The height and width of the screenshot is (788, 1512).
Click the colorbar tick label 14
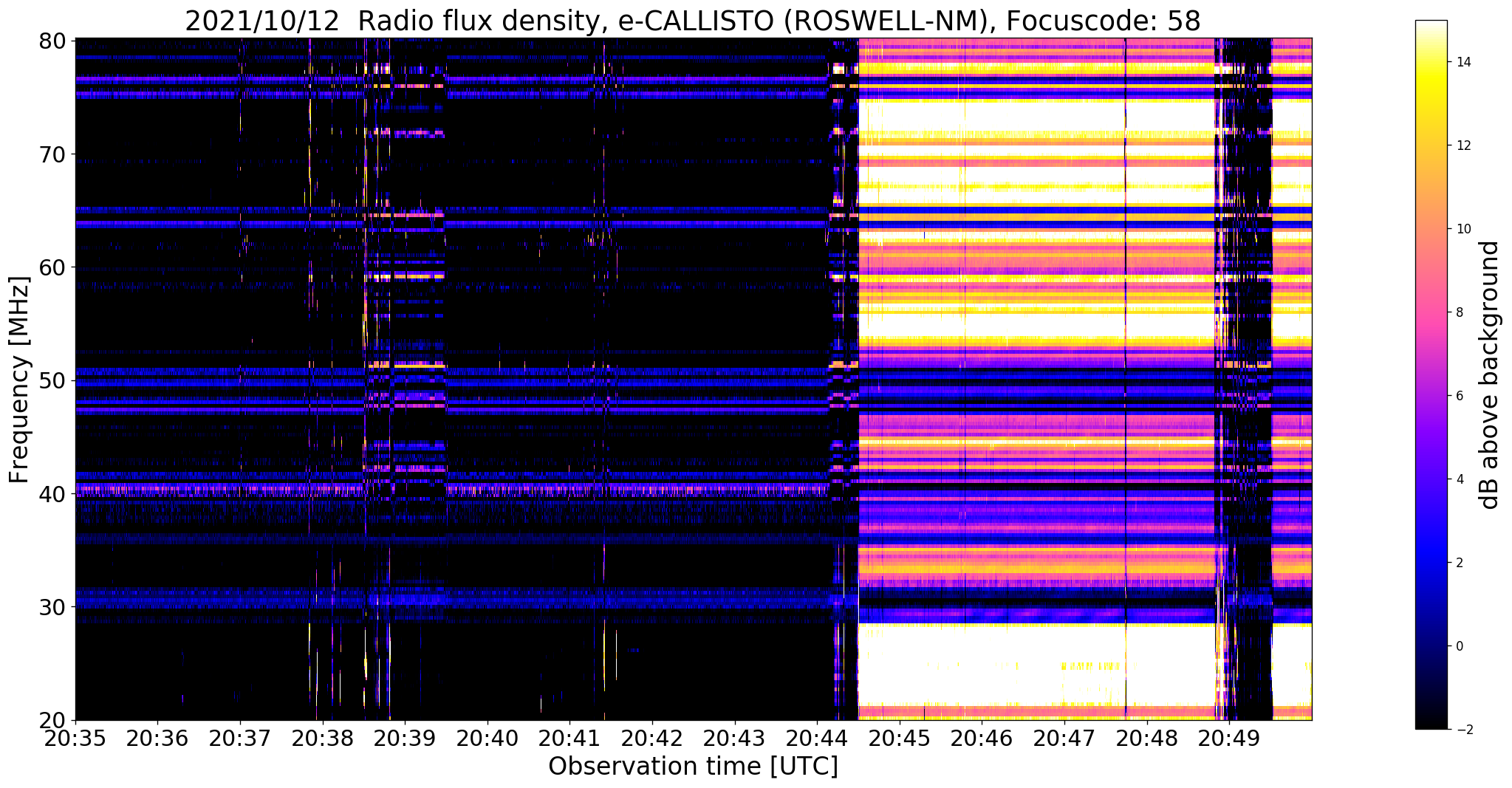pyautogui.click(x=1463, y=62)
